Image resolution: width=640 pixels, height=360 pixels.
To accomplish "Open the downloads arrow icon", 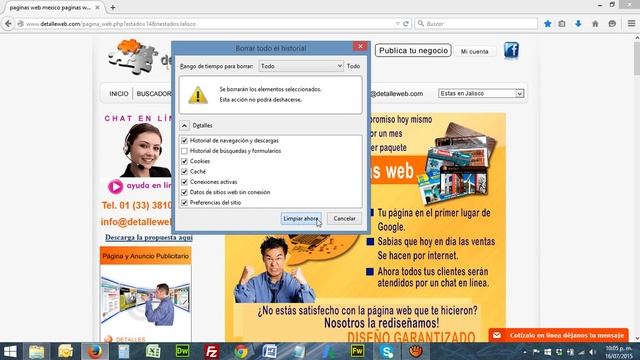I will (578, 24).
